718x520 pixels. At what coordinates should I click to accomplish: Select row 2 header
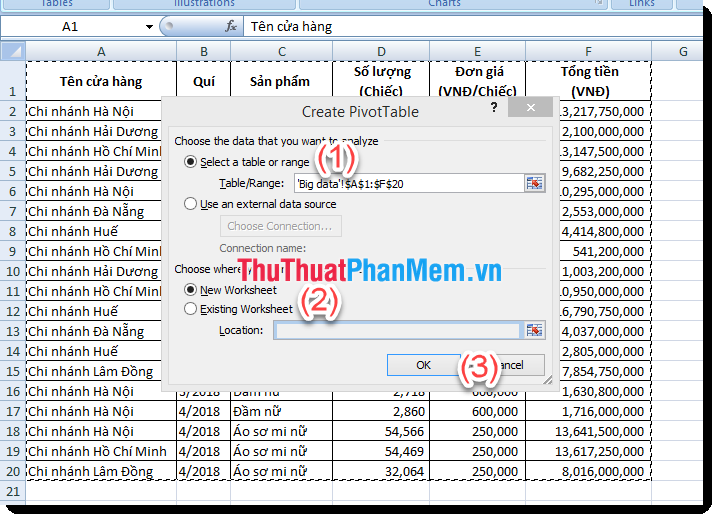pyautogui.click(x=13, y=111)
